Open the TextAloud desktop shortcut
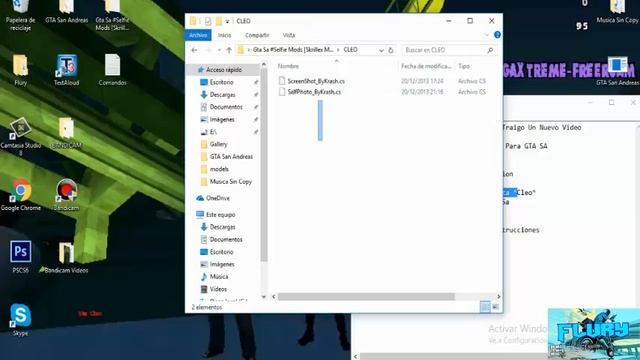640x360 pixels. tap(67, 69)
